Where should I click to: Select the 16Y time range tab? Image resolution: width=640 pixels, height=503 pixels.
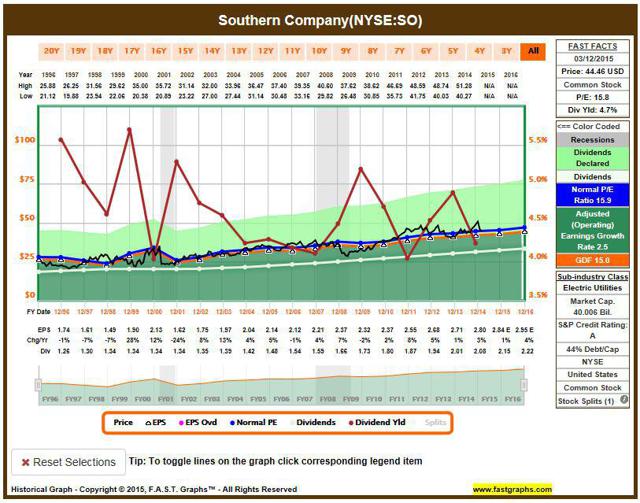tap(158, 51)
